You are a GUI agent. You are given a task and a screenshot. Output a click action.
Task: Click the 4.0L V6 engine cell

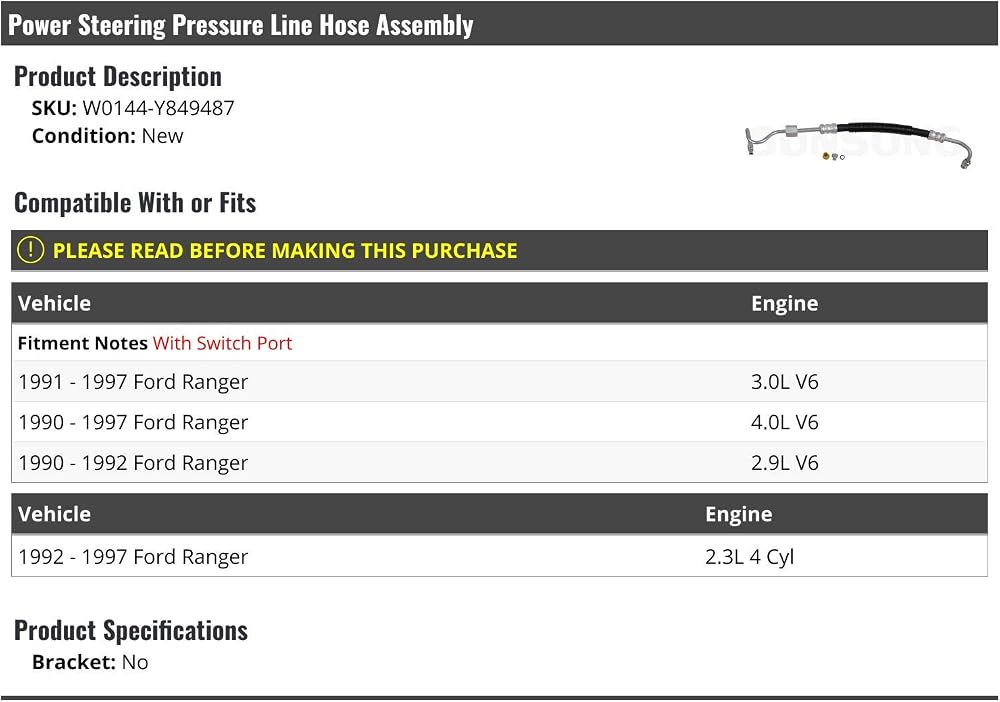click(x=784, y=422)
